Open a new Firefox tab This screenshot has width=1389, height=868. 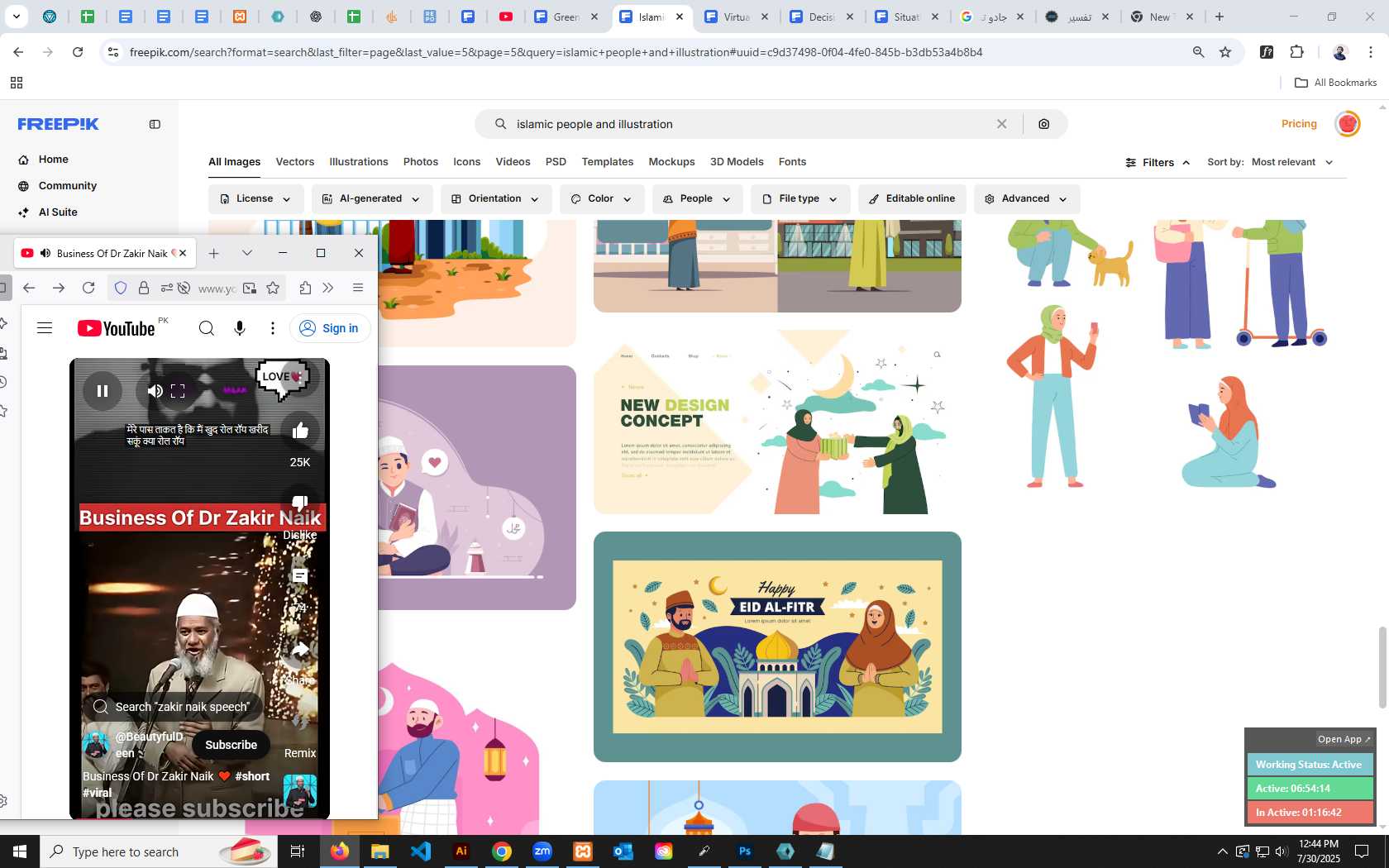(x=214, y=253)
